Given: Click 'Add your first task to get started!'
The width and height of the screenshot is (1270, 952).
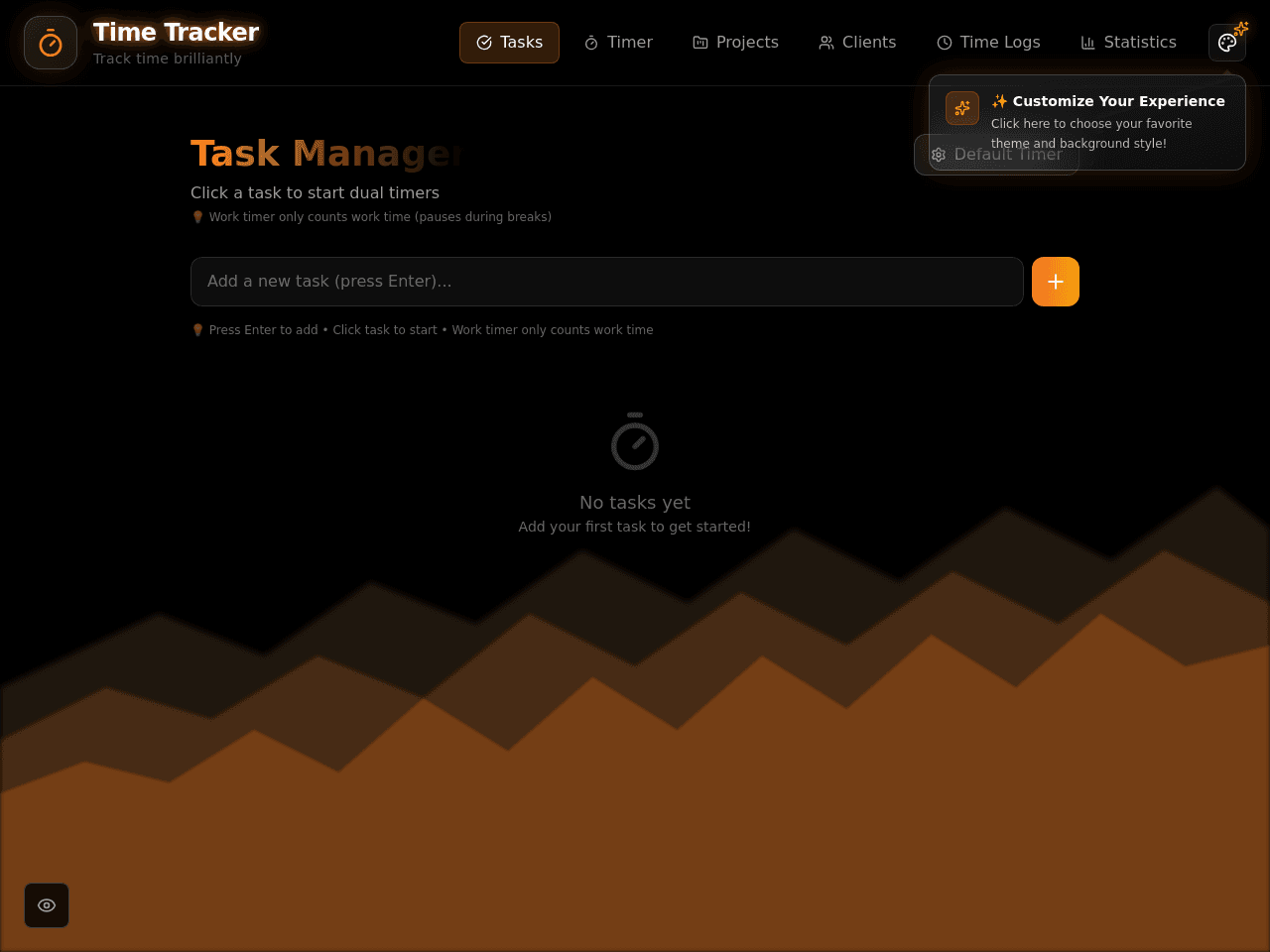Looking at the screenshot, I should 635,527.
